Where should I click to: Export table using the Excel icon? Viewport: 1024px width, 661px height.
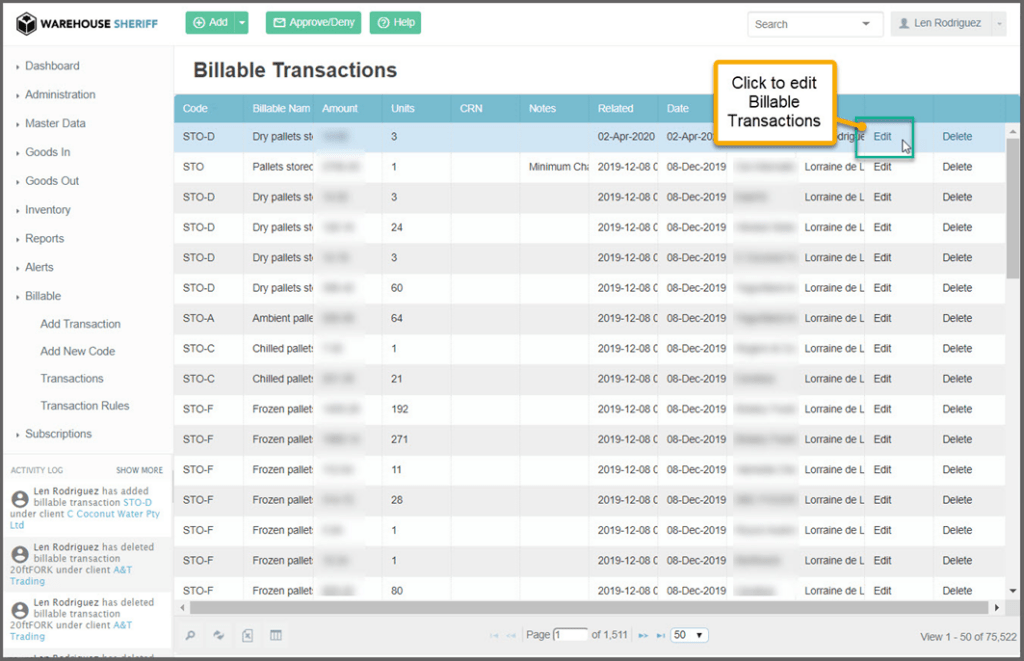[248, 635]
